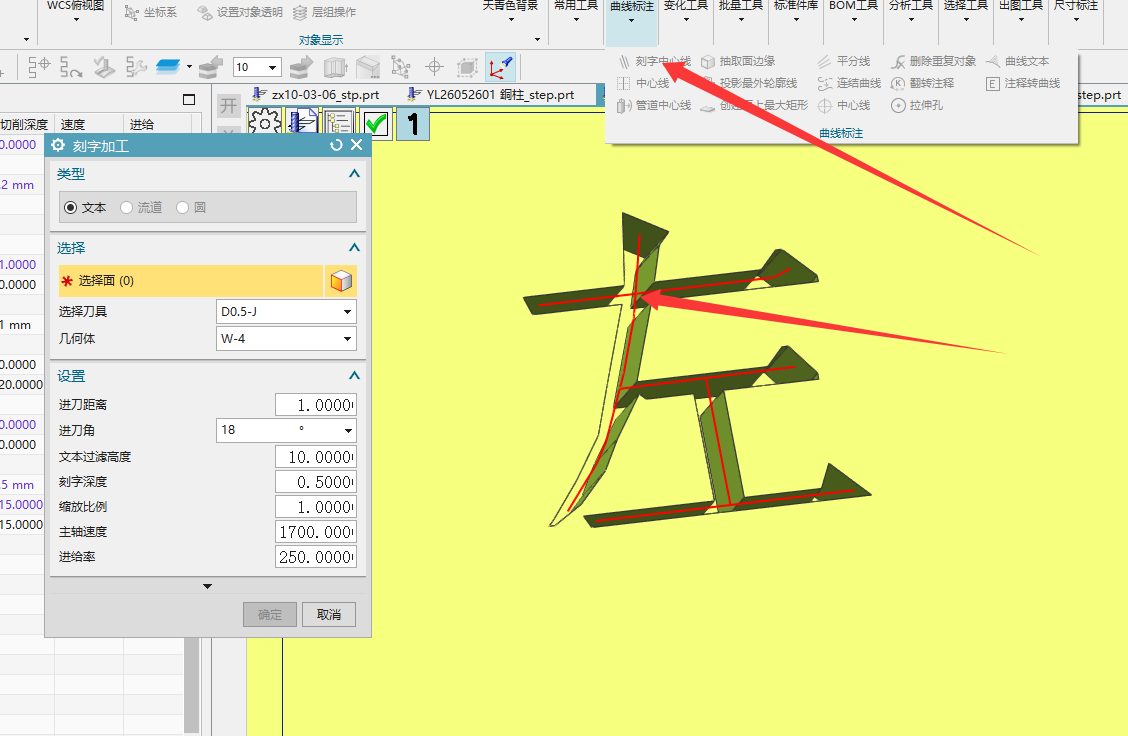Open the 变化工具 ribbon menu
The width and height of the screenshot is (1128, 736).
click(x=686, y=12)
